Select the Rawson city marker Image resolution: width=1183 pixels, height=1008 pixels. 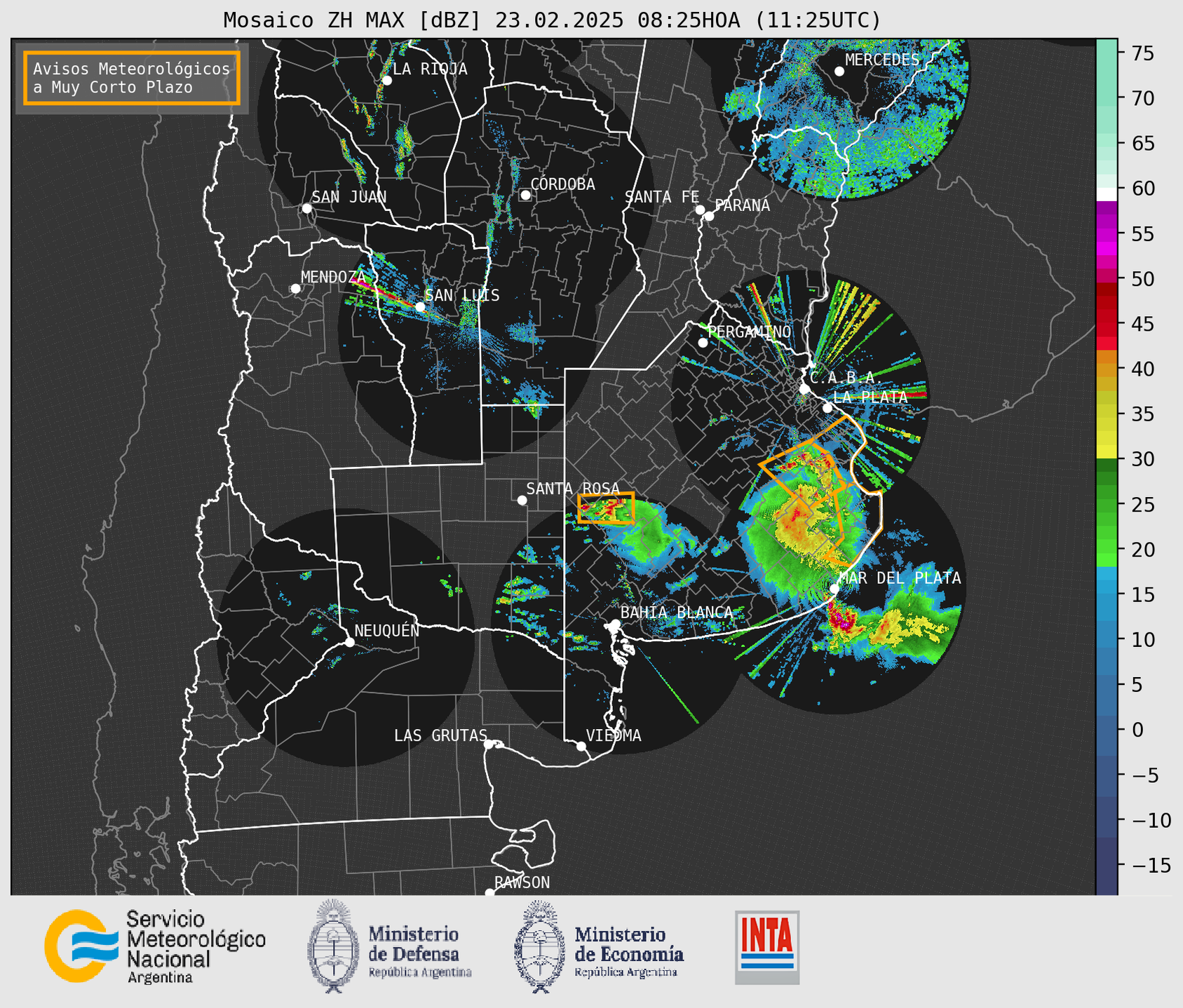point(489,892)
